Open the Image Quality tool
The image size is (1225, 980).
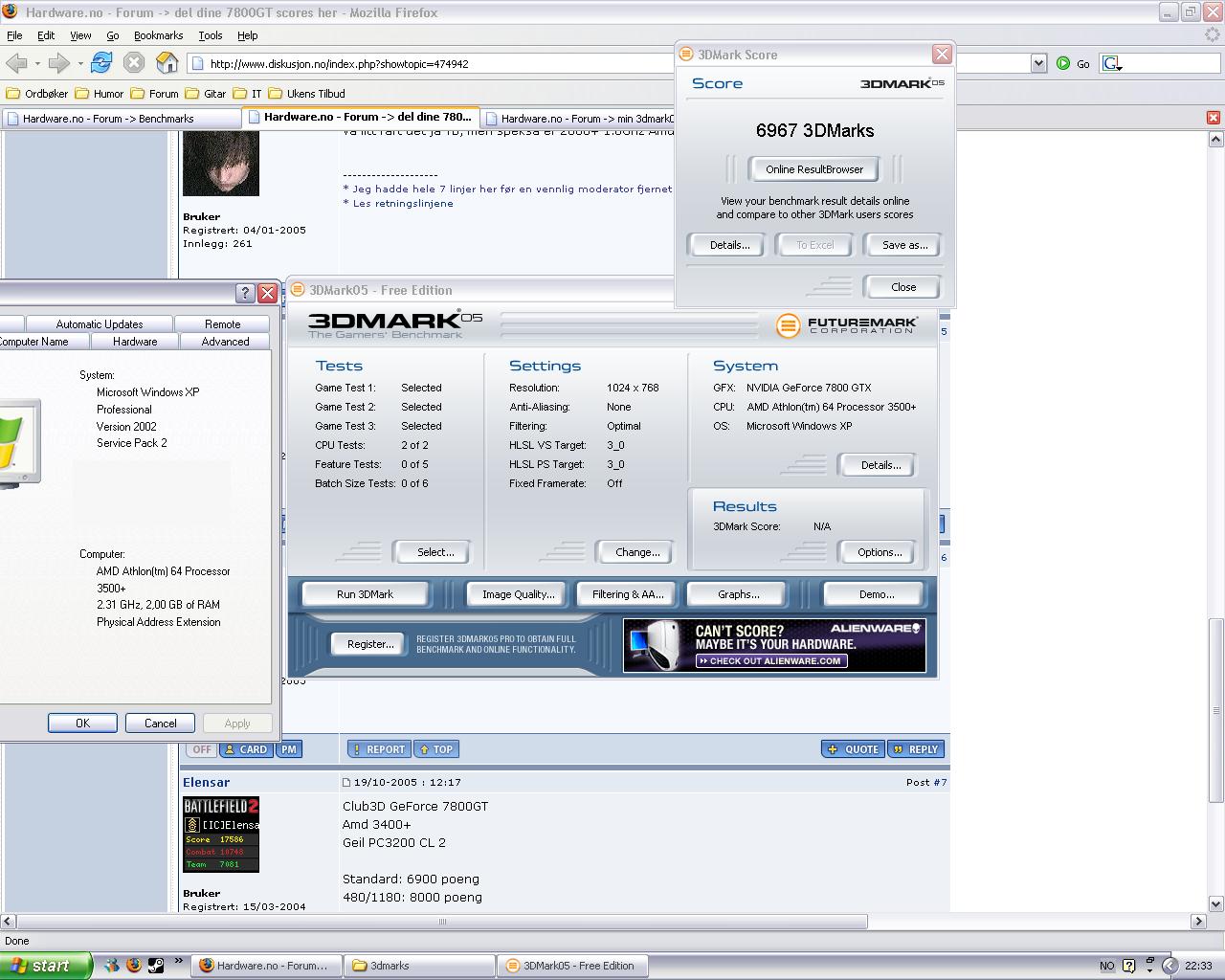(x=518, y=594)
